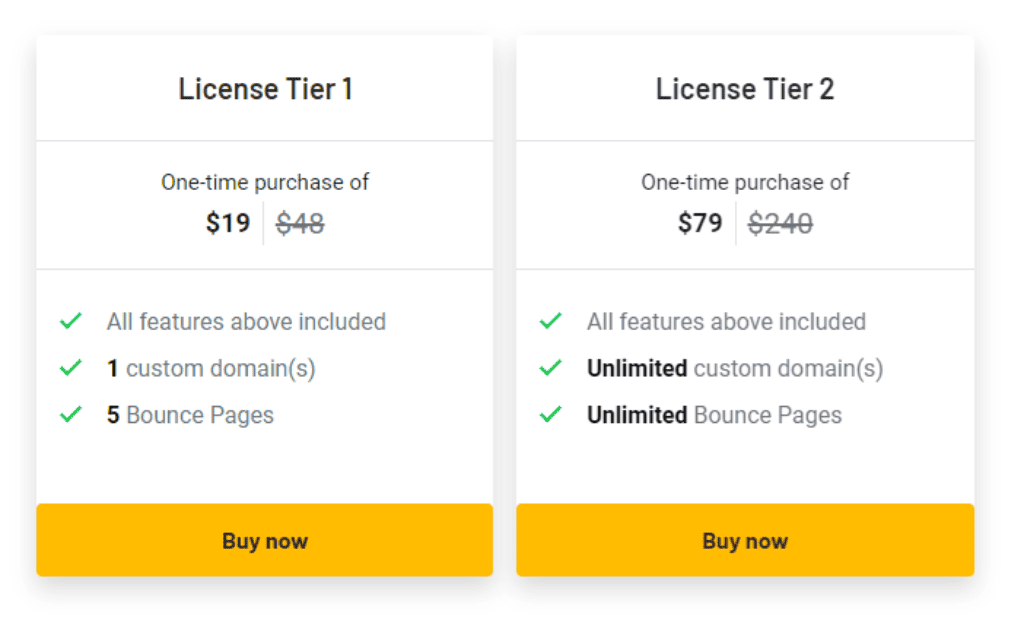Select the License Tier 1 heading
Screen dimensions: 1024x629
265,89
